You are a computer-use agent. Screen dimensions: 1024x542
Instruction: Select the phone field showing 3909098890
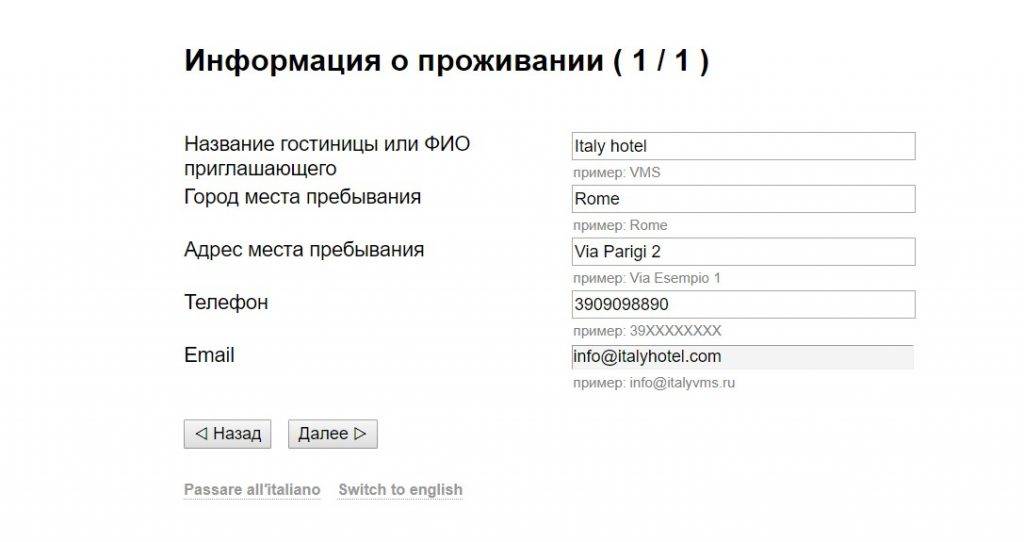(742, 304)
